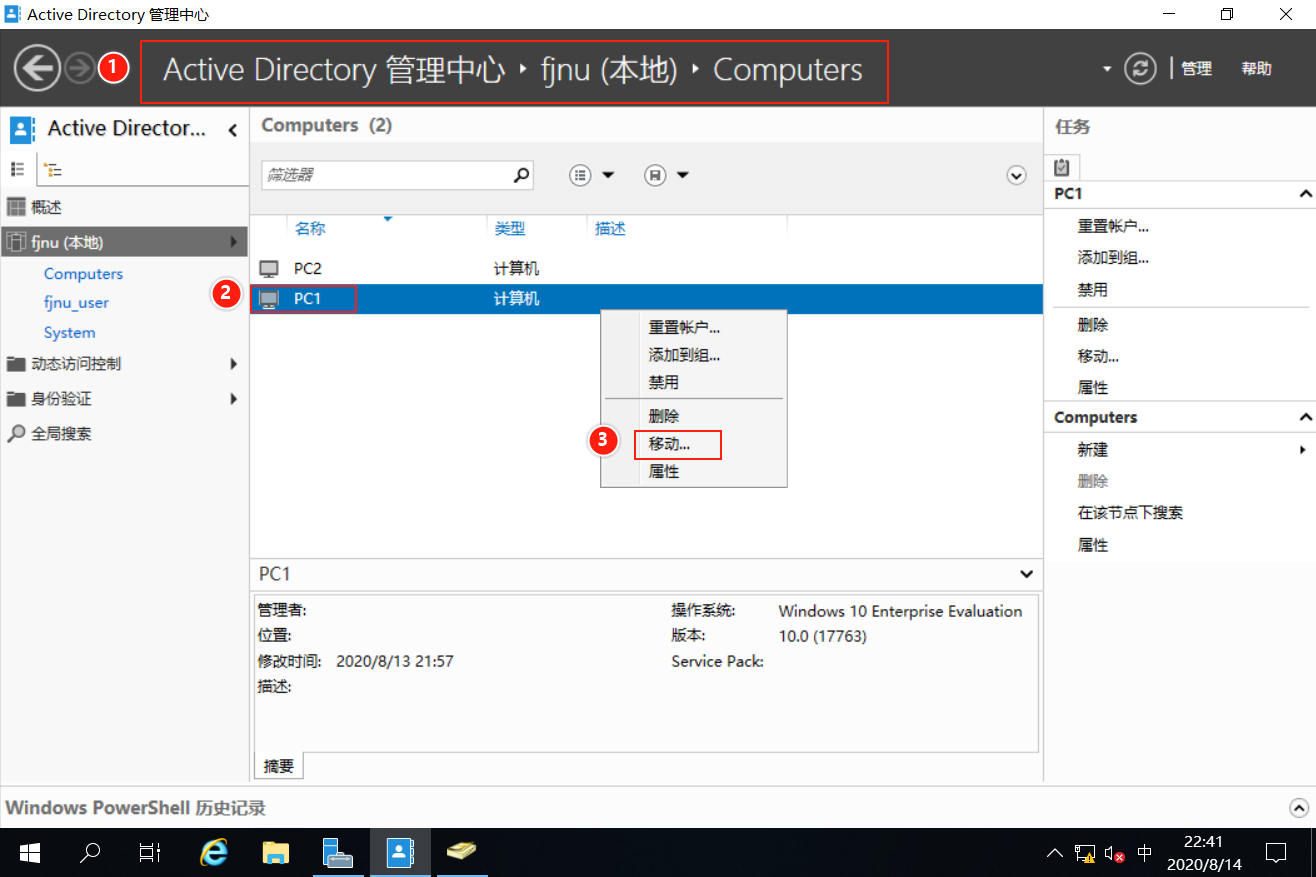Select the PC2 computer row
Viewport: 1316px width, 877px height.
pyautogui.click(x=646, y=268)
